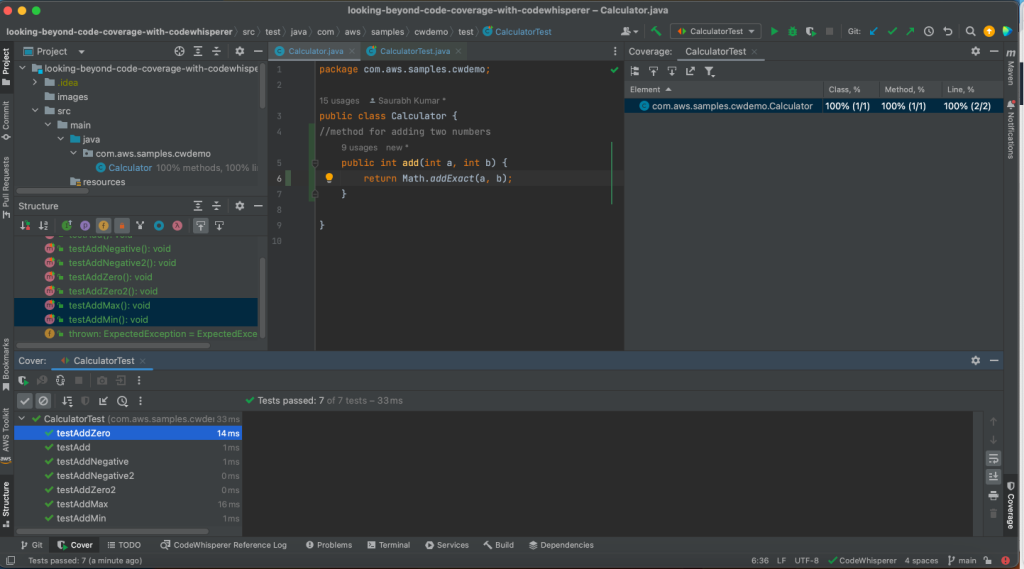Select testAddMax in test results
Image resolution: width=1024 pixels, height=569 pixels.
pos(128,504)
